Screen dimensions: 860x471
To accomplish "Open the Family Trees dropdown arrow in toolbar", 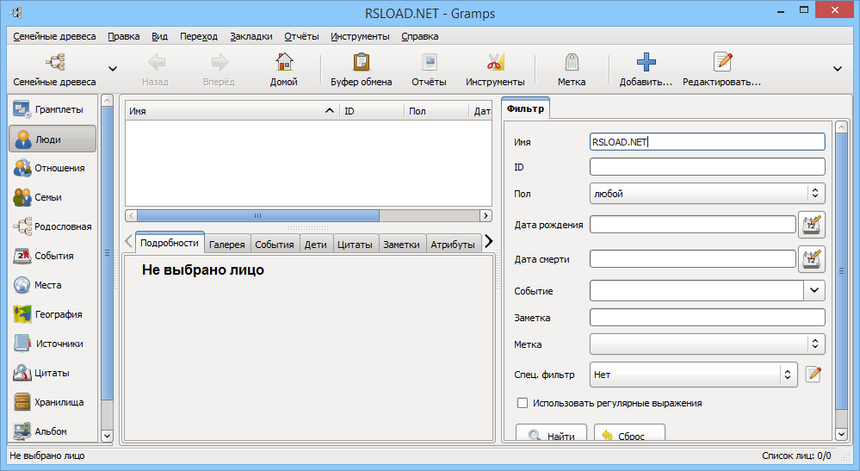I will [x=112, y=69].
